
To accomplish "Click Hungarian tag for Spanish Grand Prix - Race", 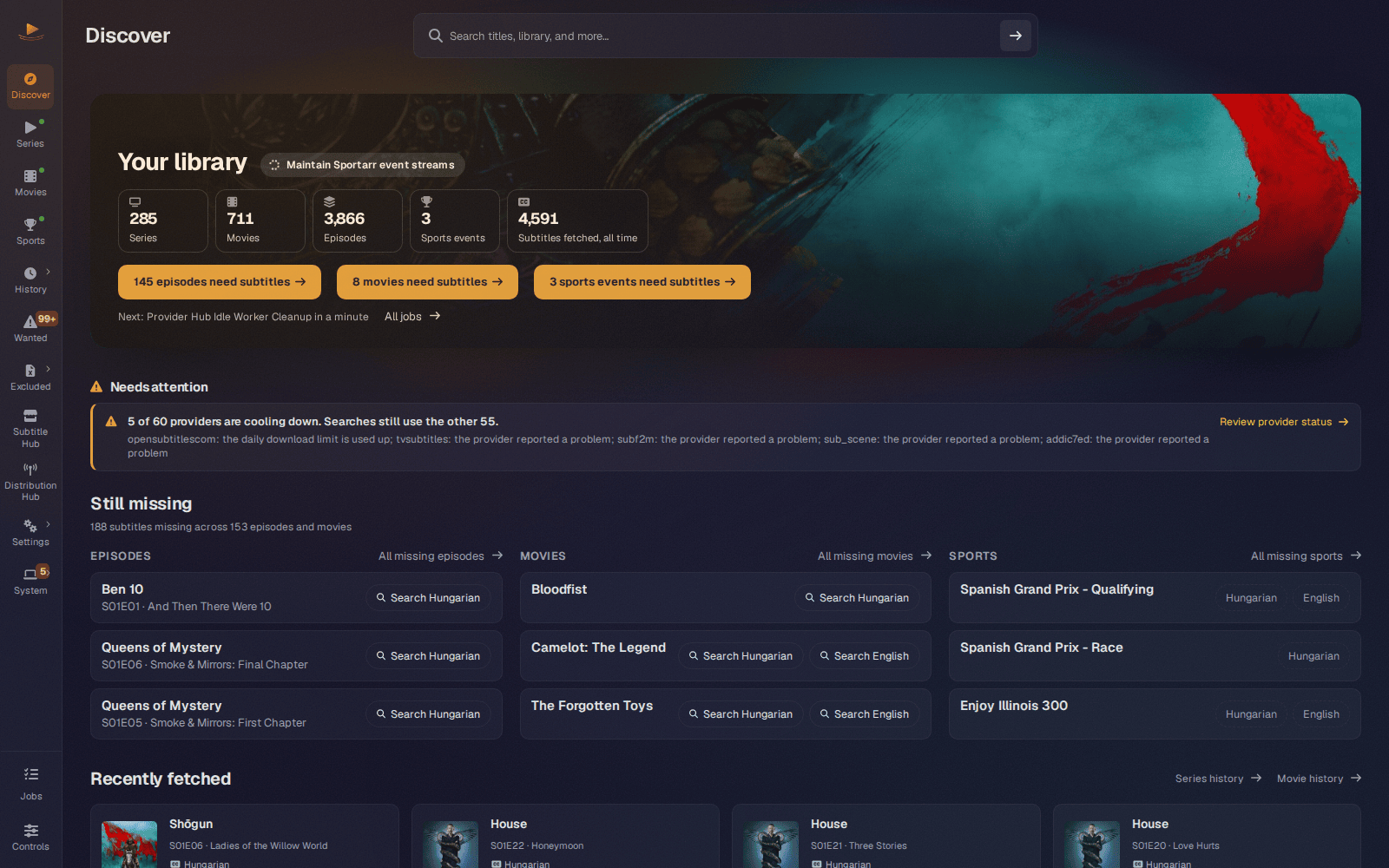I will click(1313, 656).
